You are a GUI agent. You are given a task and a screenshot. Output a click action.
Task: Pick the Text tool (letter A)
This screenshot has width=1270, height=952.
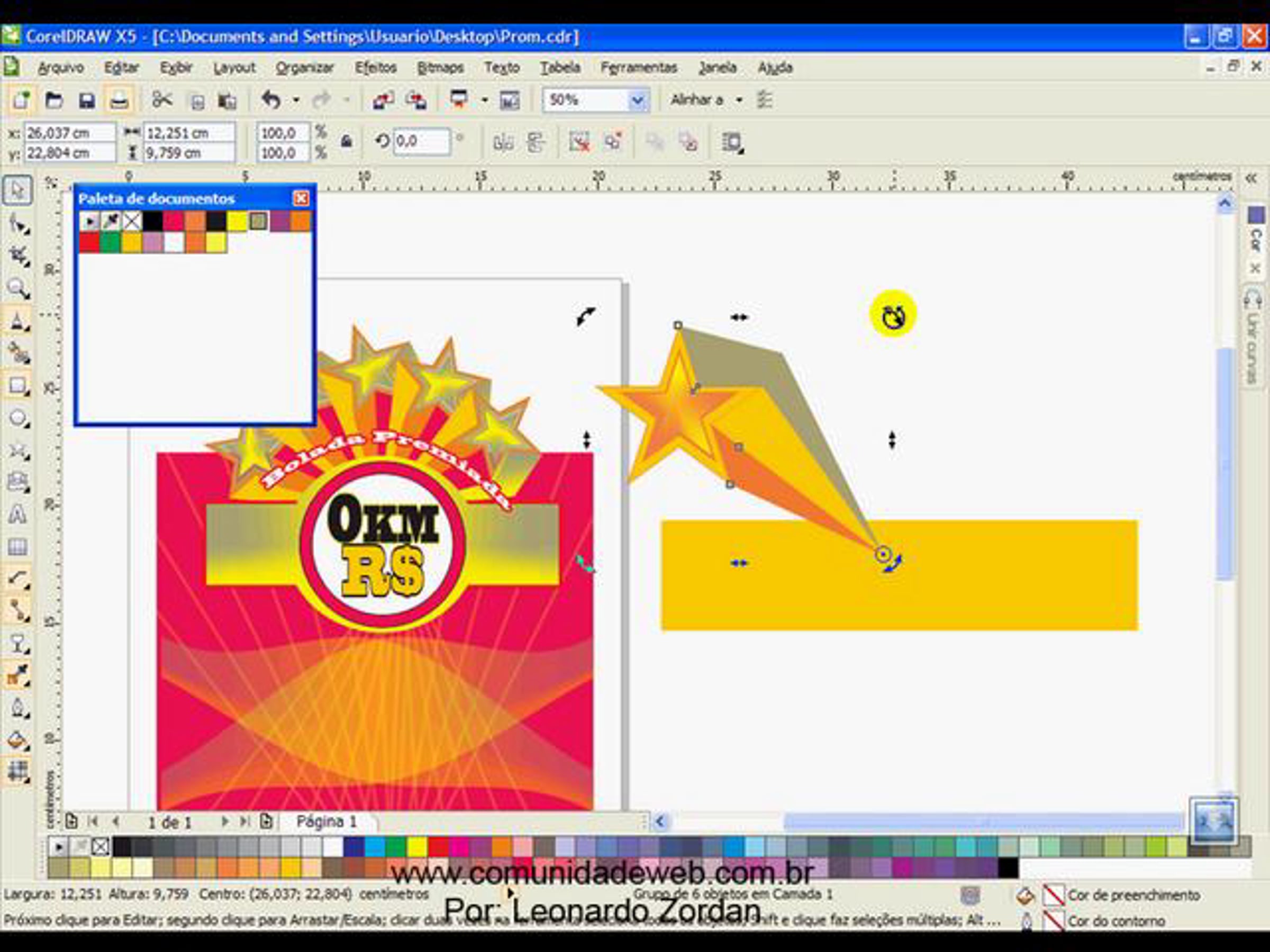pyautogui.click(x=17, y=514)
